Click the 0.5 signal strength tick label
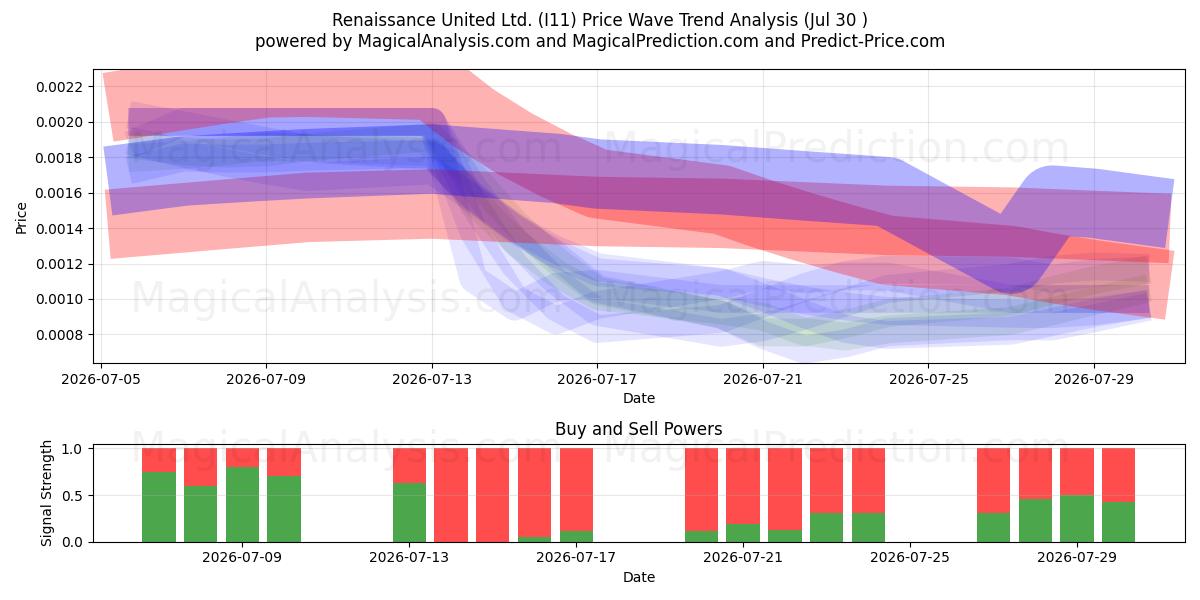The width and height of the screenshot is (1200, 600). coord(73,496)
